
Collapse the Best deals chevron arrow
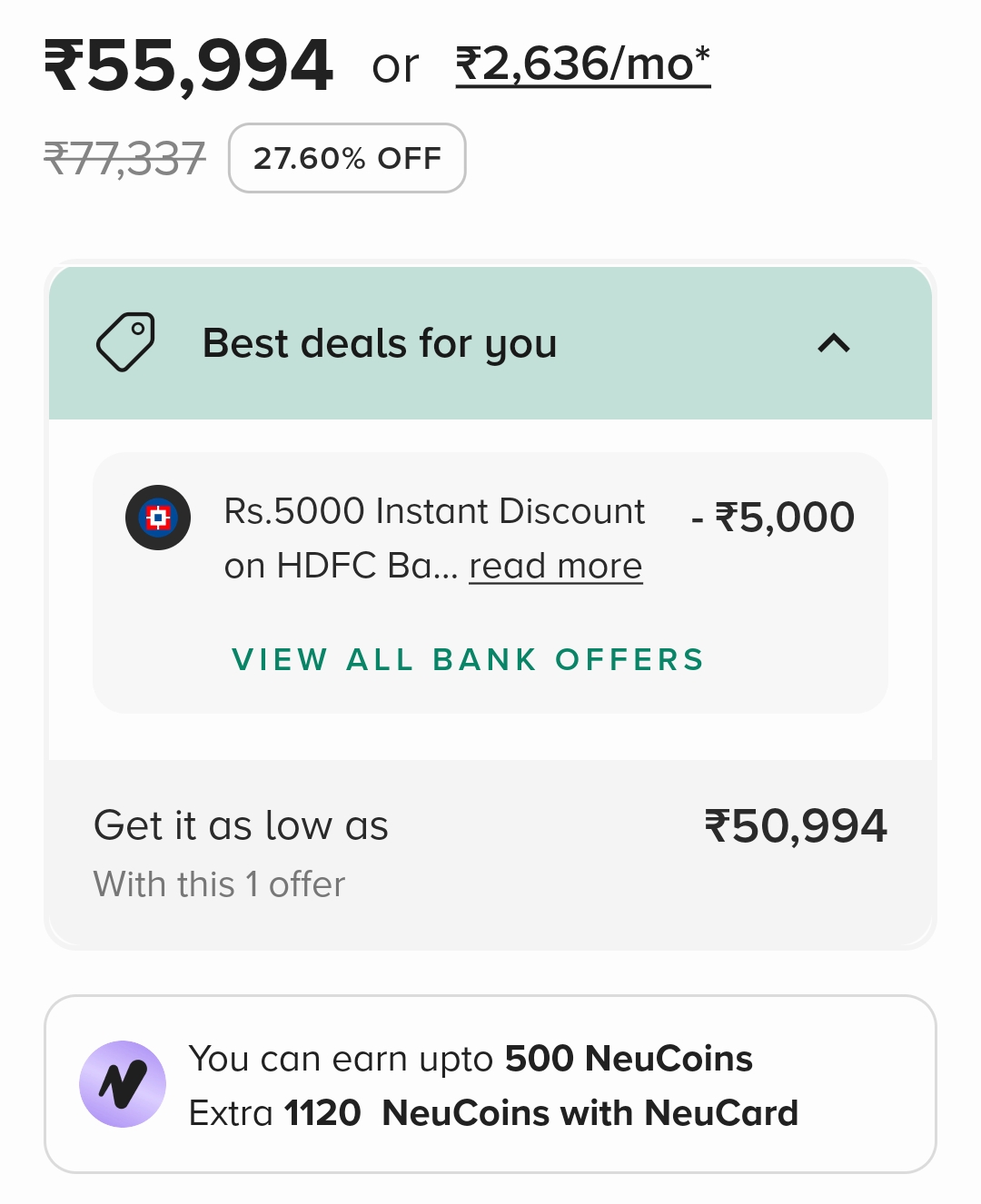[834, 343]
